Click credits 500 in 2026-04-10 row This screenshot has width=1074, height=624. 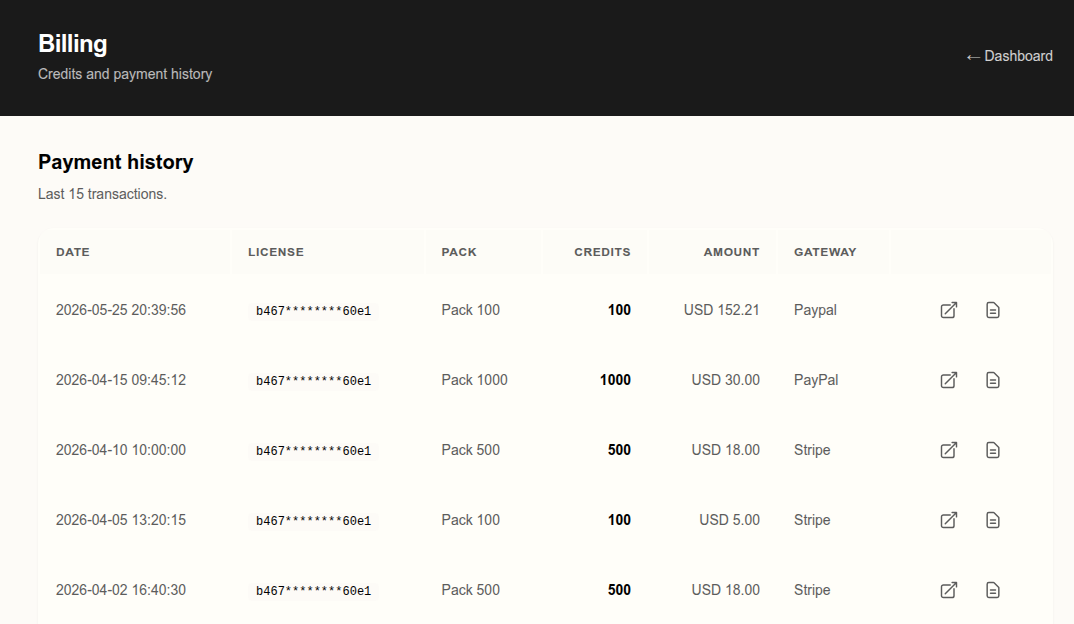pyautogui.click(x=619, y=450)
